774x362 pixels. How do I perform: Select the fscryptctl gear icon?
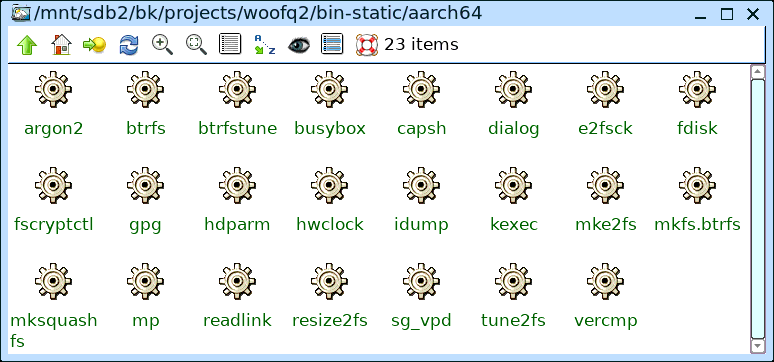tap(53, 185)
